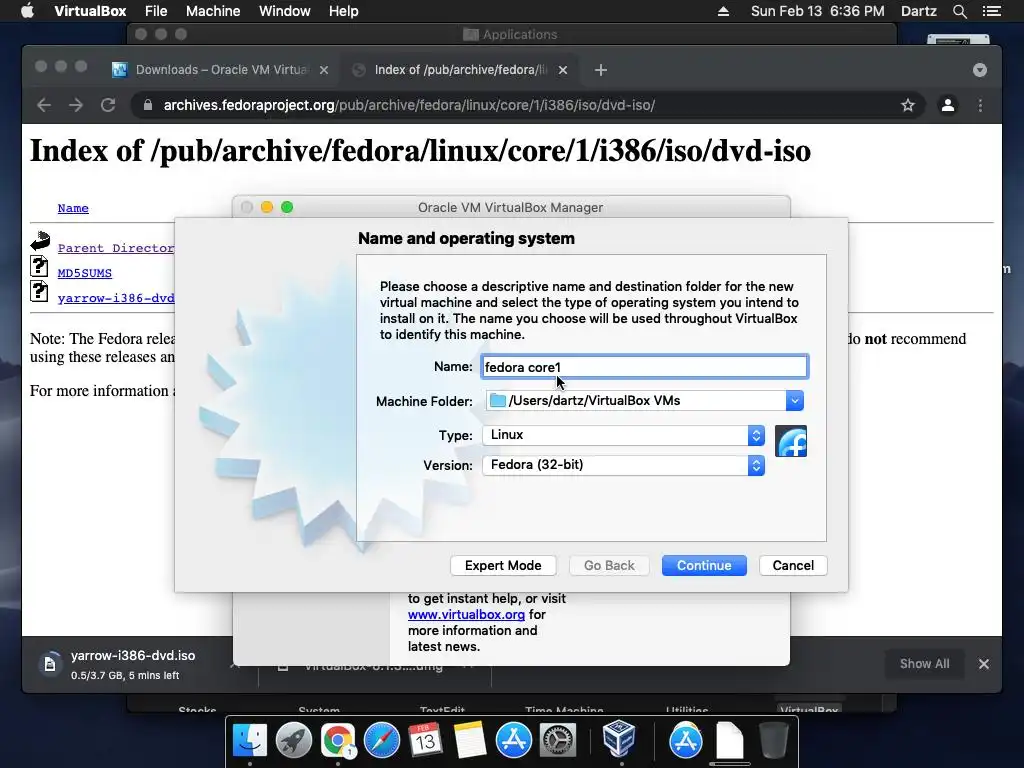Viewport: 1024px width, 768px height.
Task: Open VirtualBox from the dock
Action: click(618, 739)
